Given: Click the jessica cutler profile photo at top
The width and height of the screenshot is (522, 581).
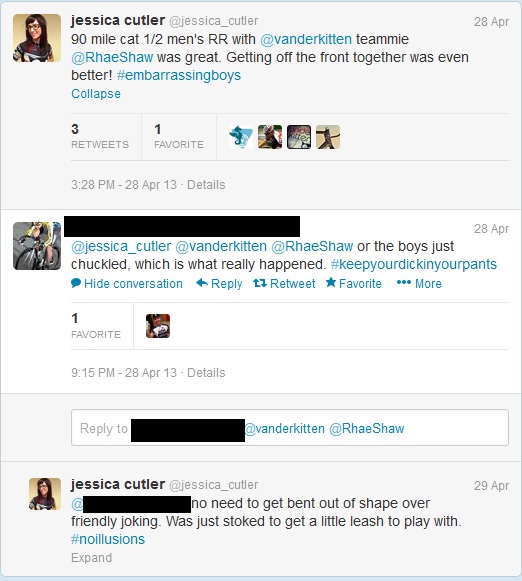Looking at the screenshot, I should 37,38.
